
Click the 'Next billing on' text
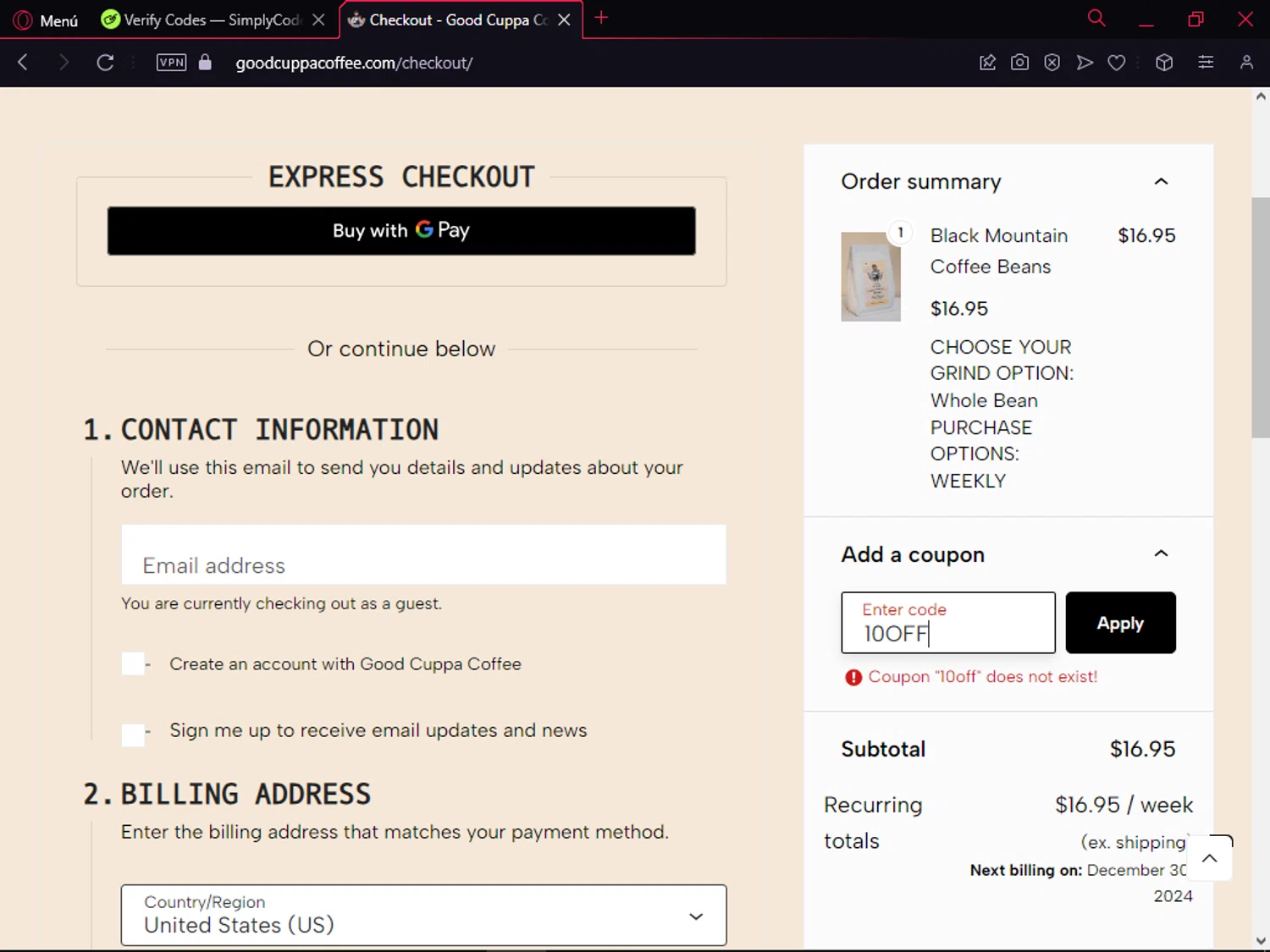(x=1025, y=870)
